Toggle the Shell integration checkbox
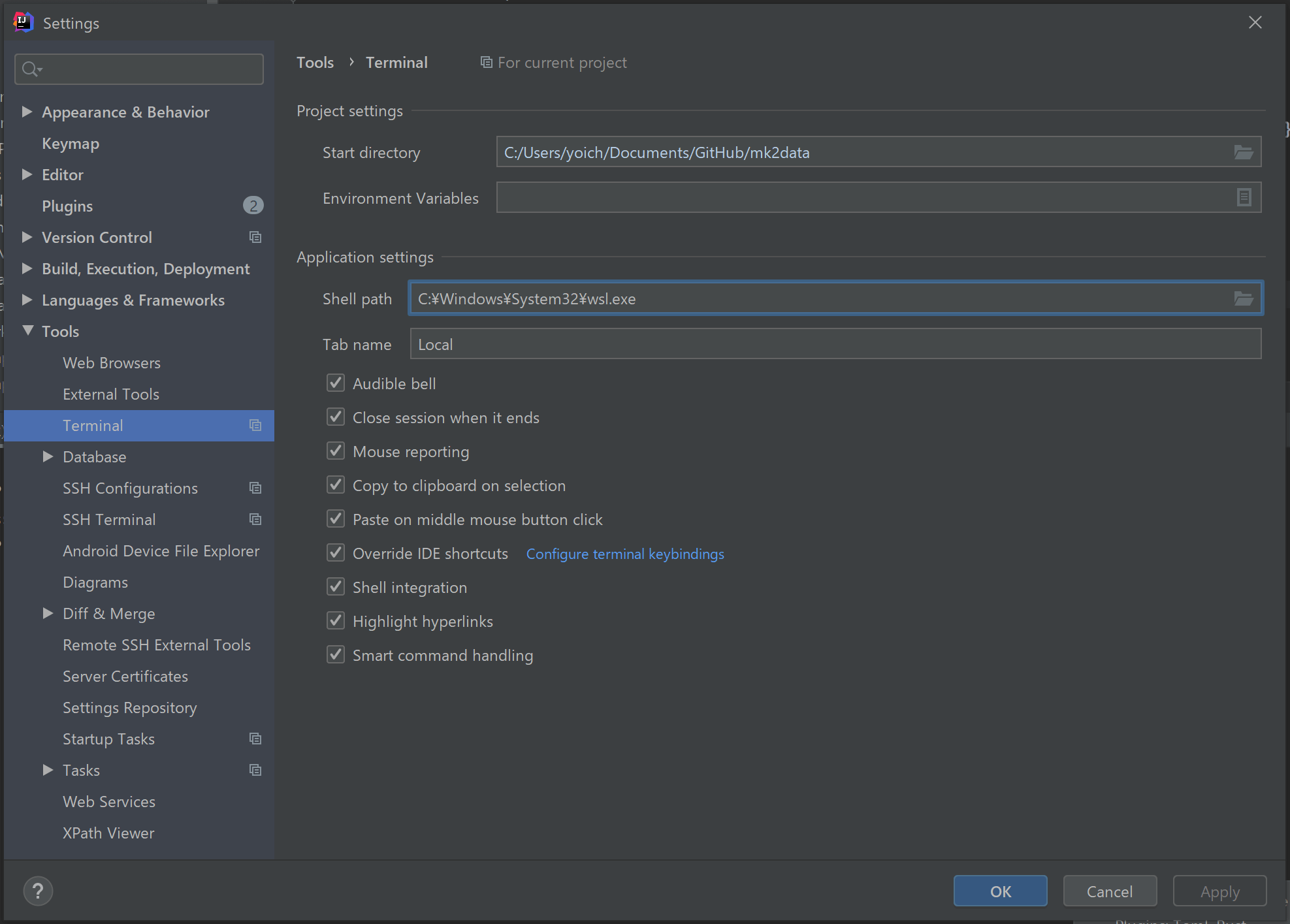Image resolution: width=1290 pixels, height=924 pixels. [336, 587]
